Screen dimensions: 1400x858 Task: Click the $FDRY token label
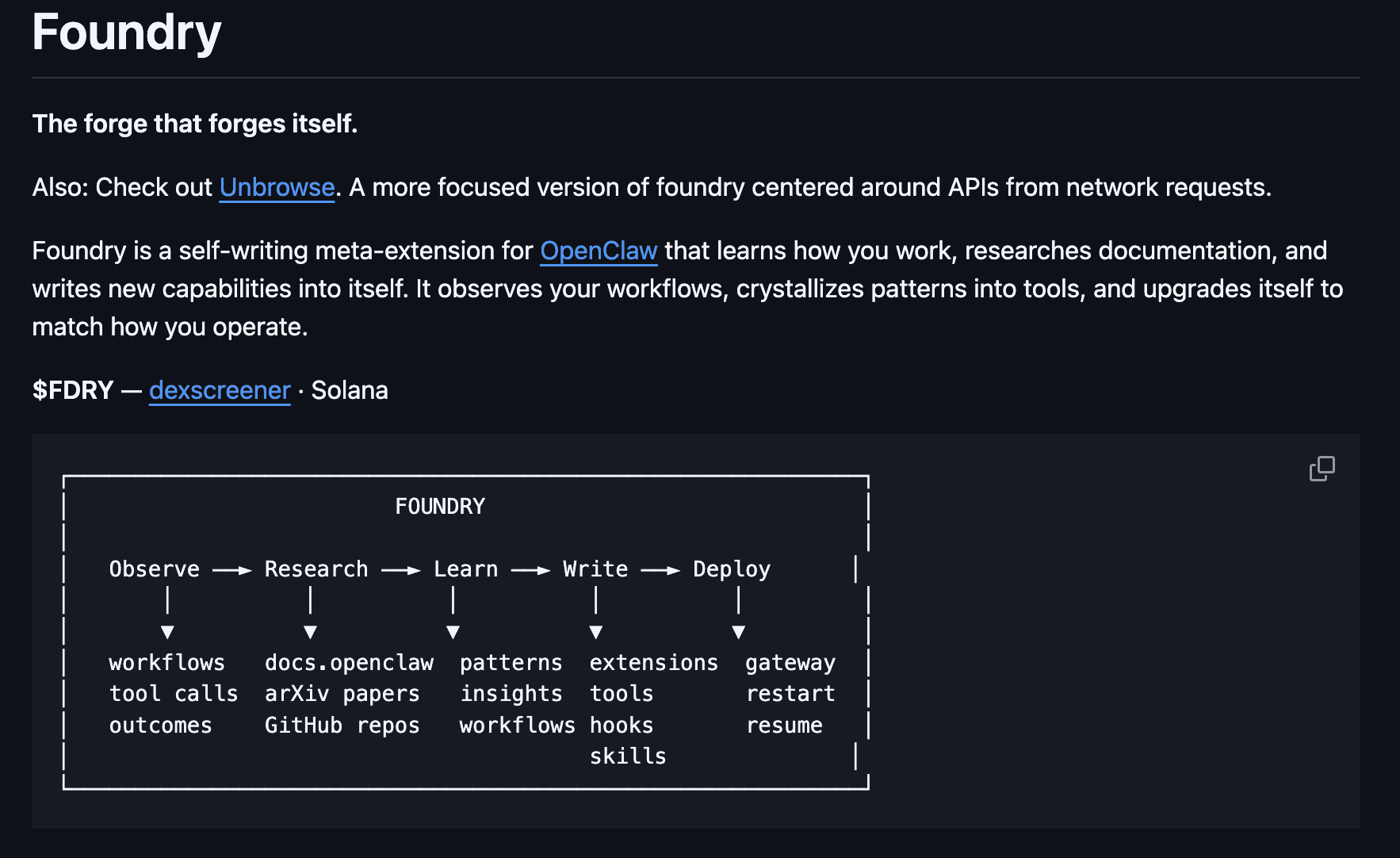tap(73, 390)
